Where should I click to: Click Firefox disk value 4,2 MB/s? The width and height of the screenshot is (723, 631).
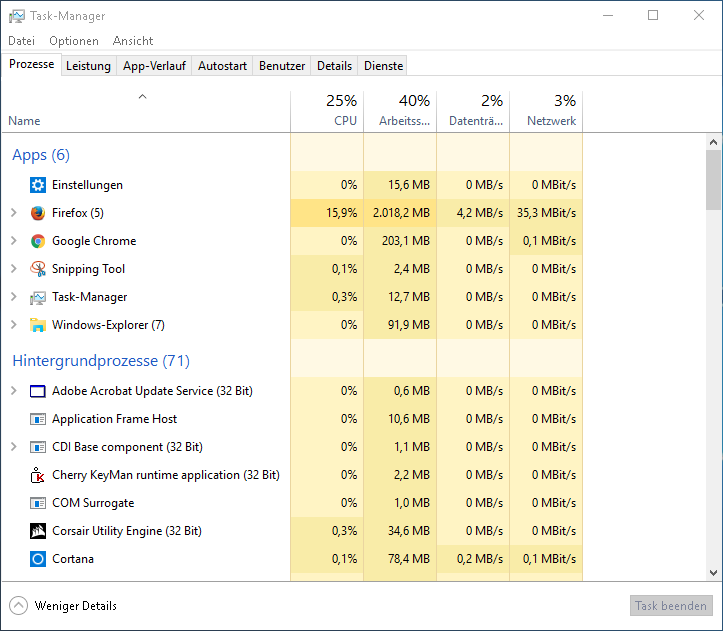coord(480,213)
